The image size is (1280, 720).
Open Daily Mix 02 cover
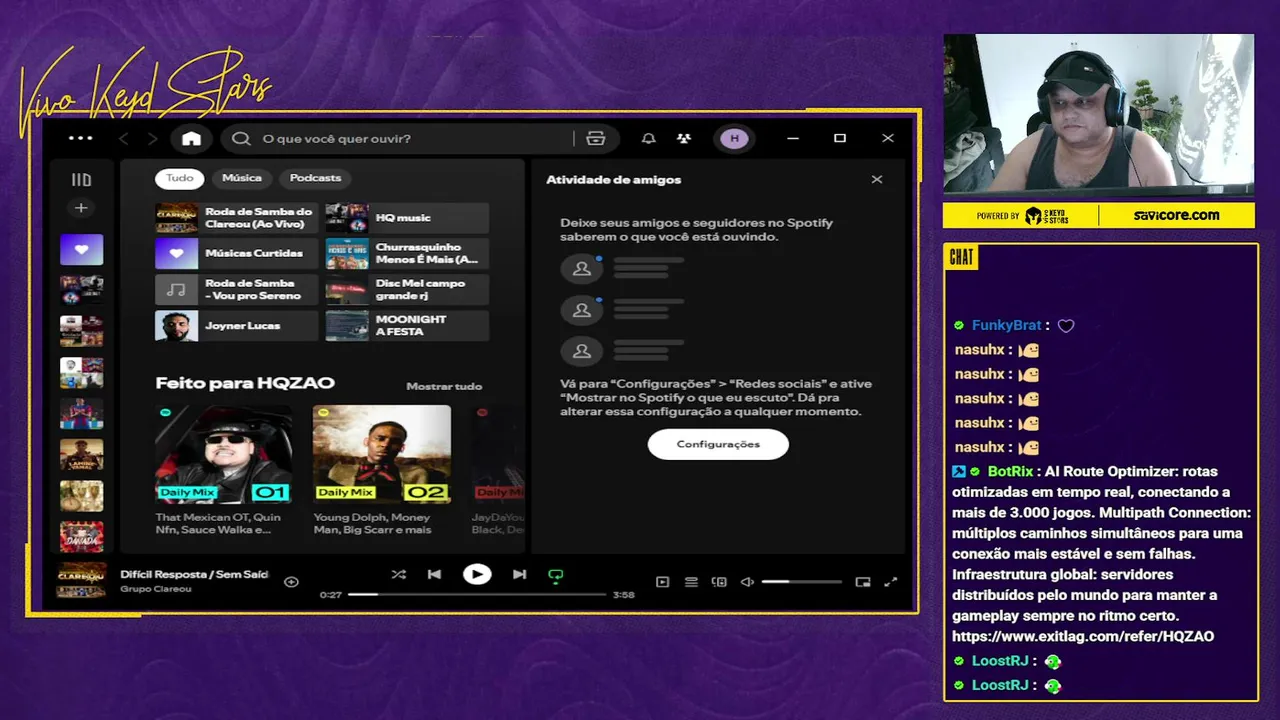coord(381,454)
